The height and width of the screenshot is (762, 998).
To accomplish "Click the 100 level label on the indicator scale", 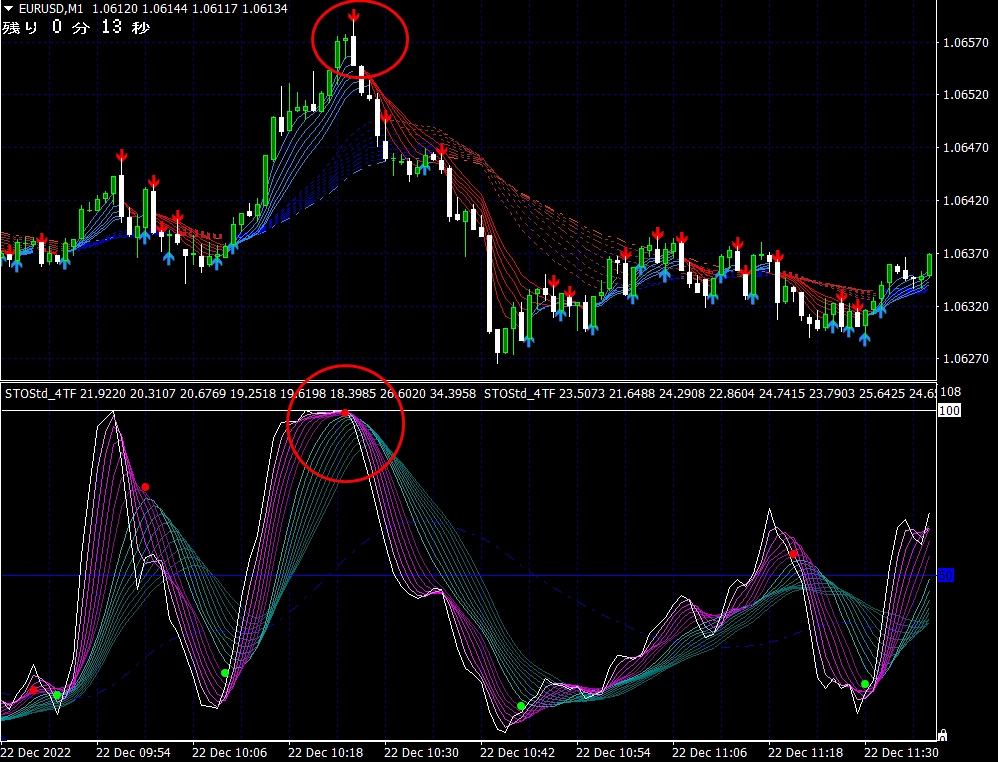I will coord(948,411).
